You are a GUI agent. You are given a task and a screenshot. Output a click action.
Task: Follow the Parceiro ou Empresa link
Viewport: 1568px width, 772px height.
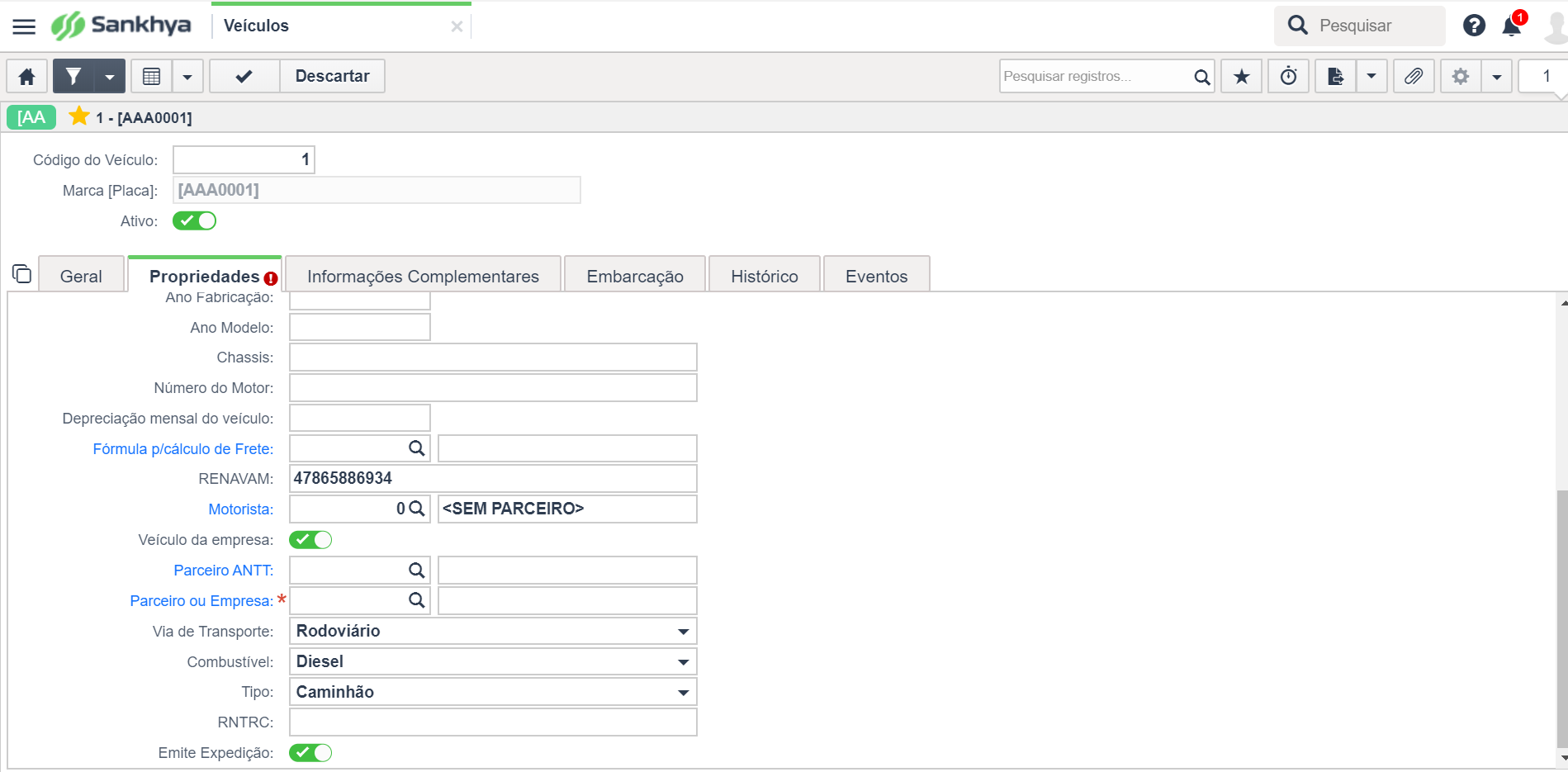(x=201, y=601)
